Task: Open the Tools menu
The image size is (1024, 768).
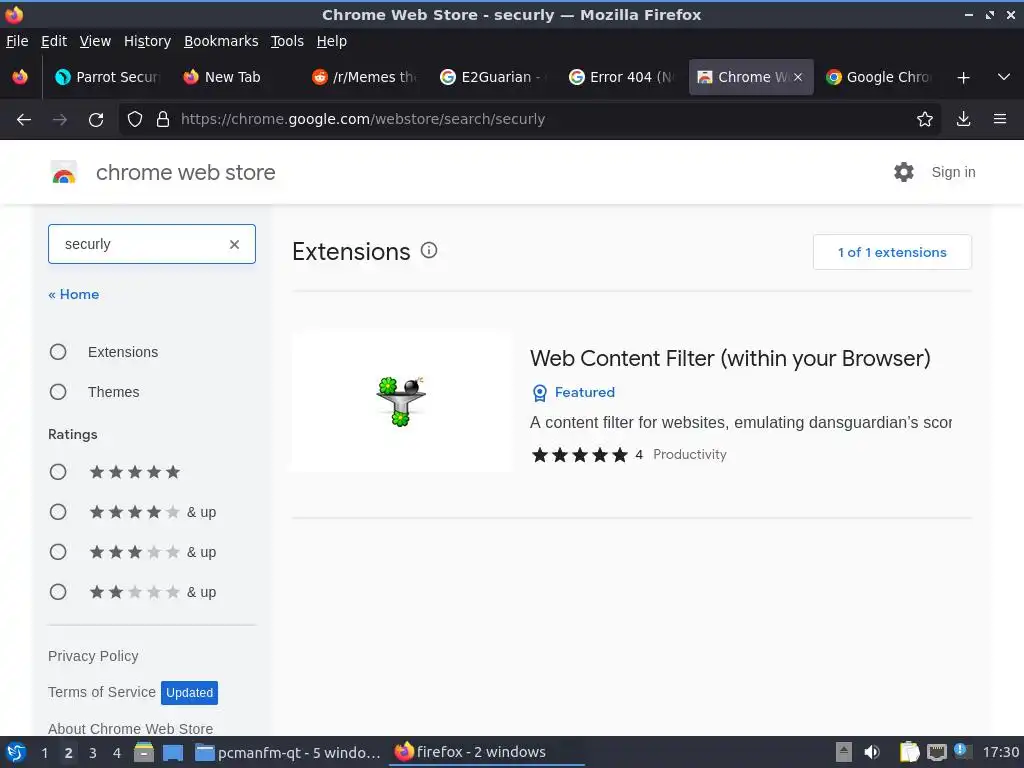Action: click(x=287, y=41)
